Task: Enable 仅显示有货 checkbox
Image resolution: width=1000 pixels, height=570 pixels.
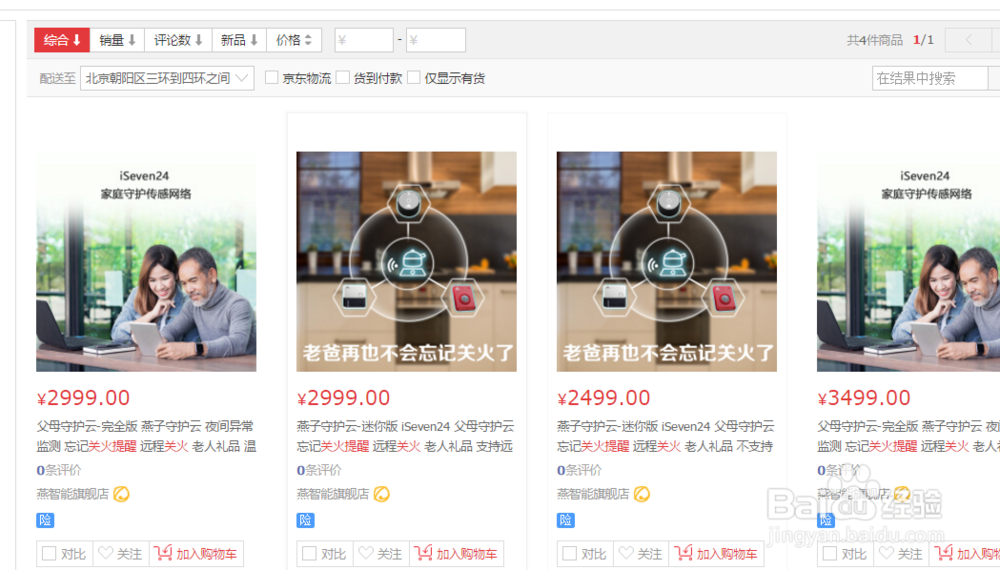Action: click(414, 78)
